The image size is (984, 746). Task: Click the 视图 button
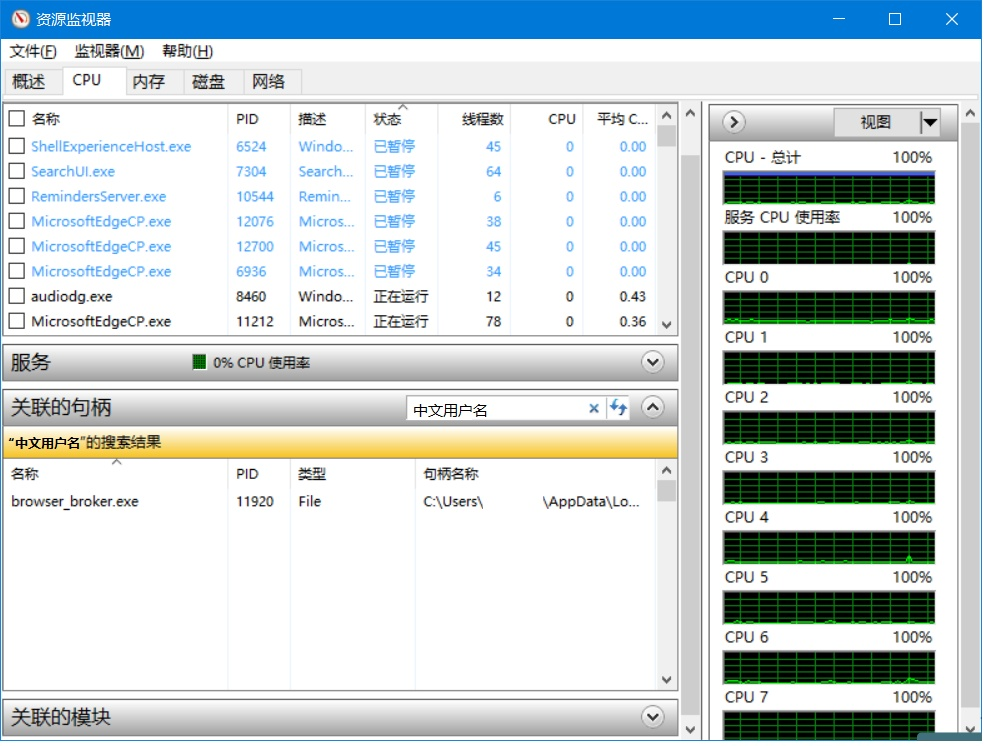click(x=876, y=122)
